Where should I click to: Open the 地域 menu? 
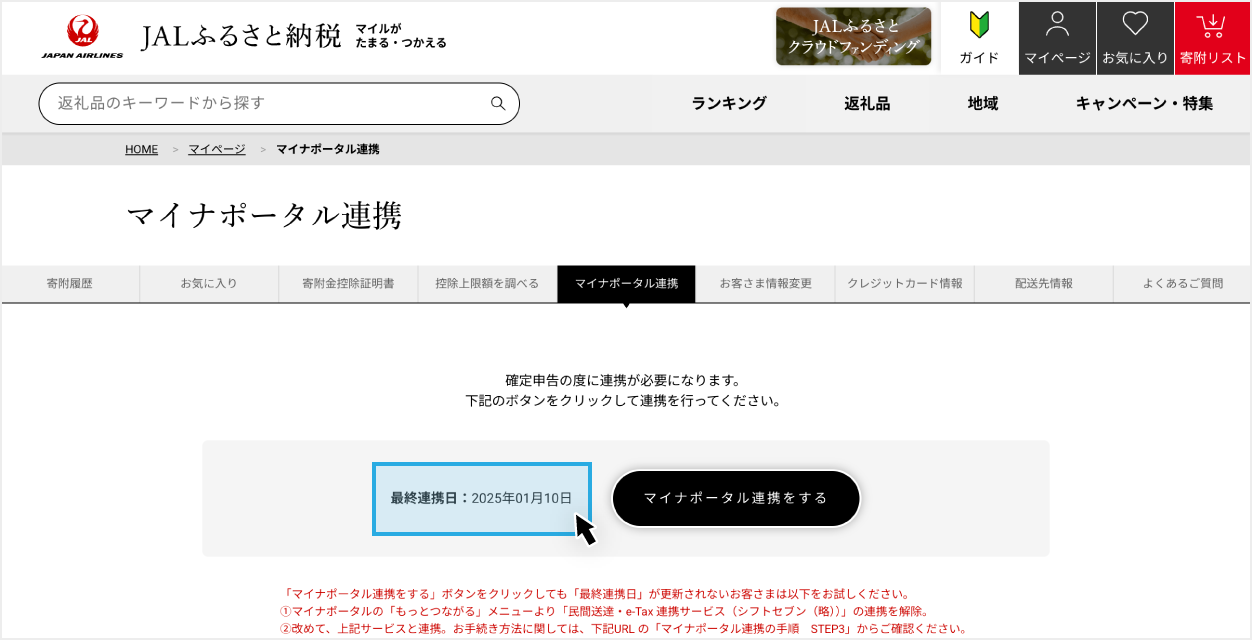[x=983, y=103]
